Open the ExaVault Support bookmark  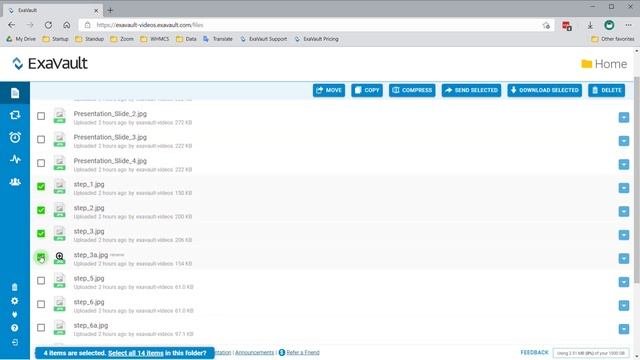tap(263, 39)
